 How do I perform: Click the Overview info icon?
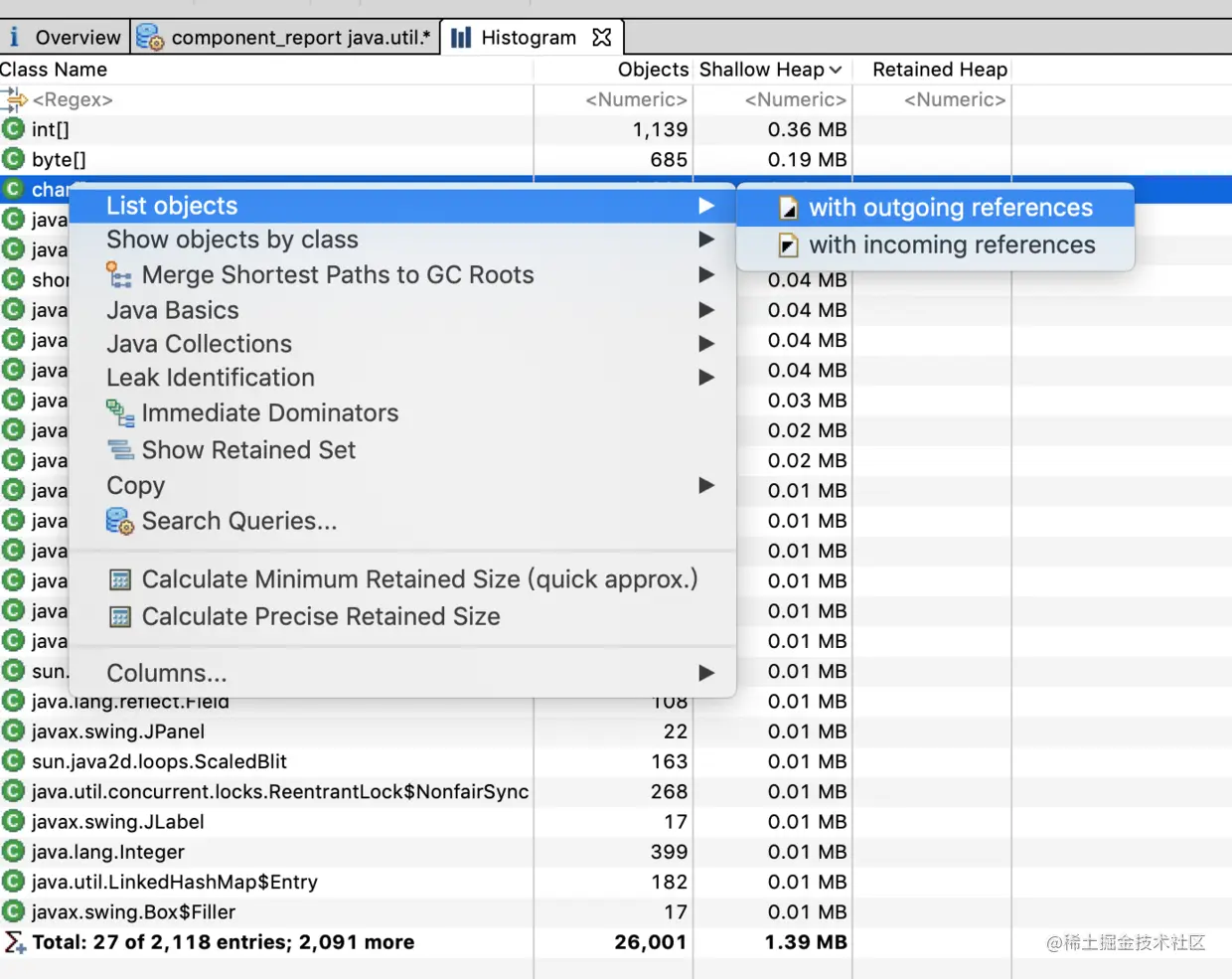[x=14, y=38]
